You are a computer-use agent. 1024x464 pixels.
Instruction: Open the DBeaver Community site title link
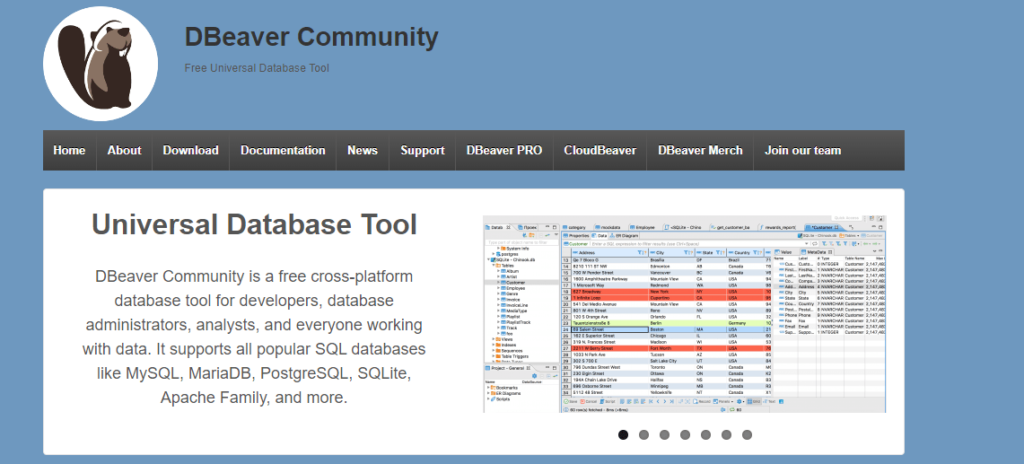coord(312,37)
